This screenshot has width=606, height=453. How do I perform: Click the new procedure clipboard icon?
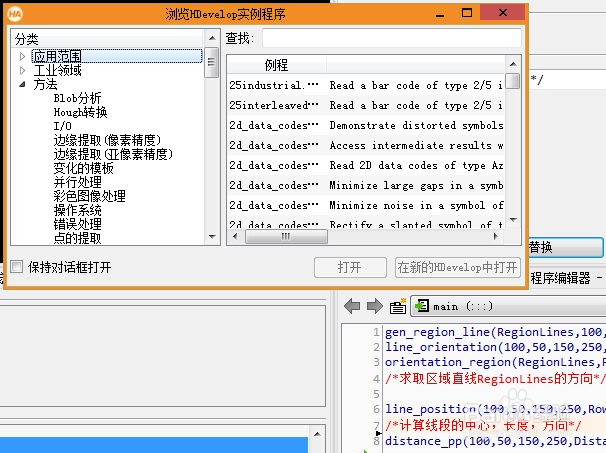tap(398, 306)
